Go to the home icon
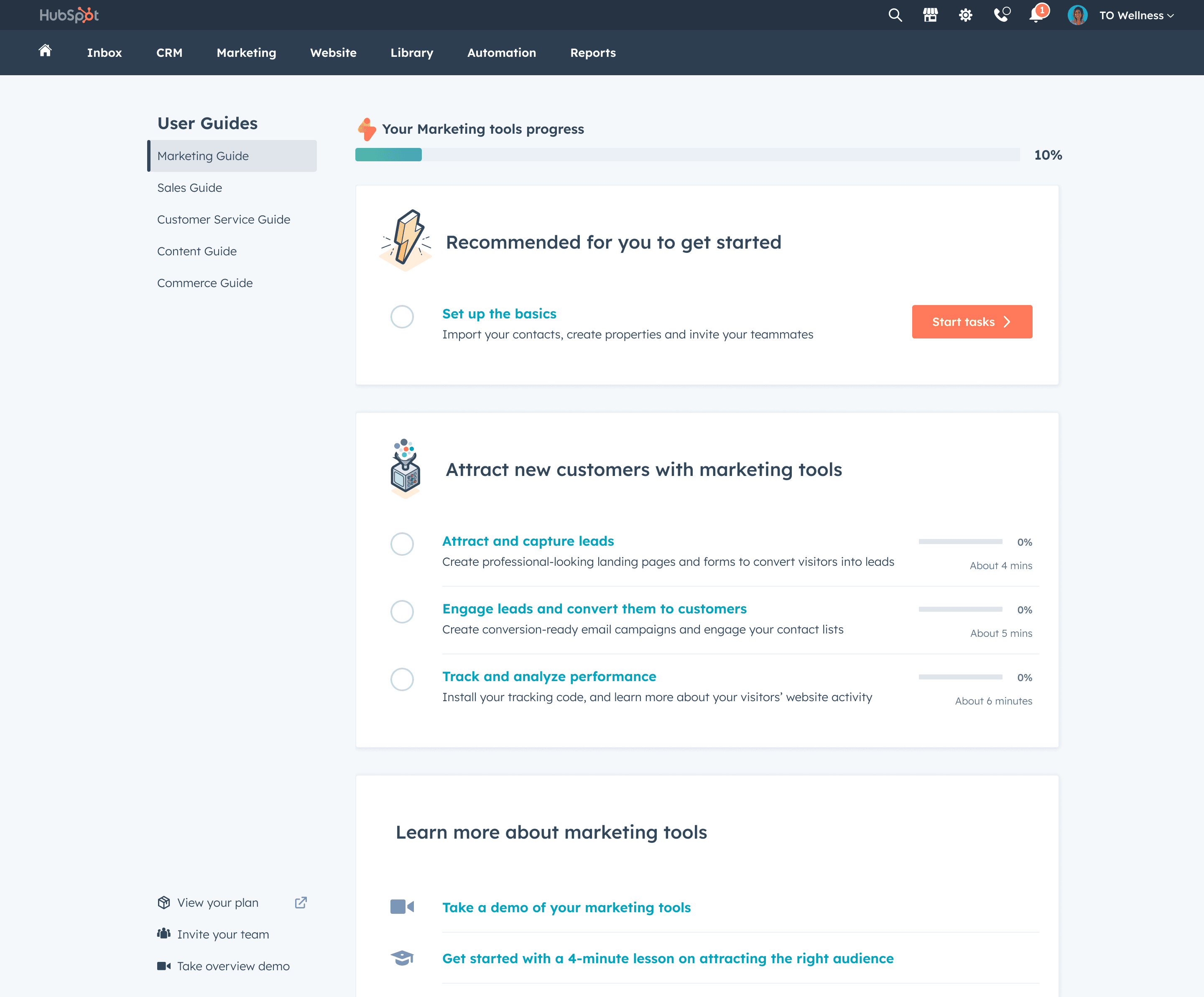Screen dimensions: 1204x997 click(x=45, y=51)
